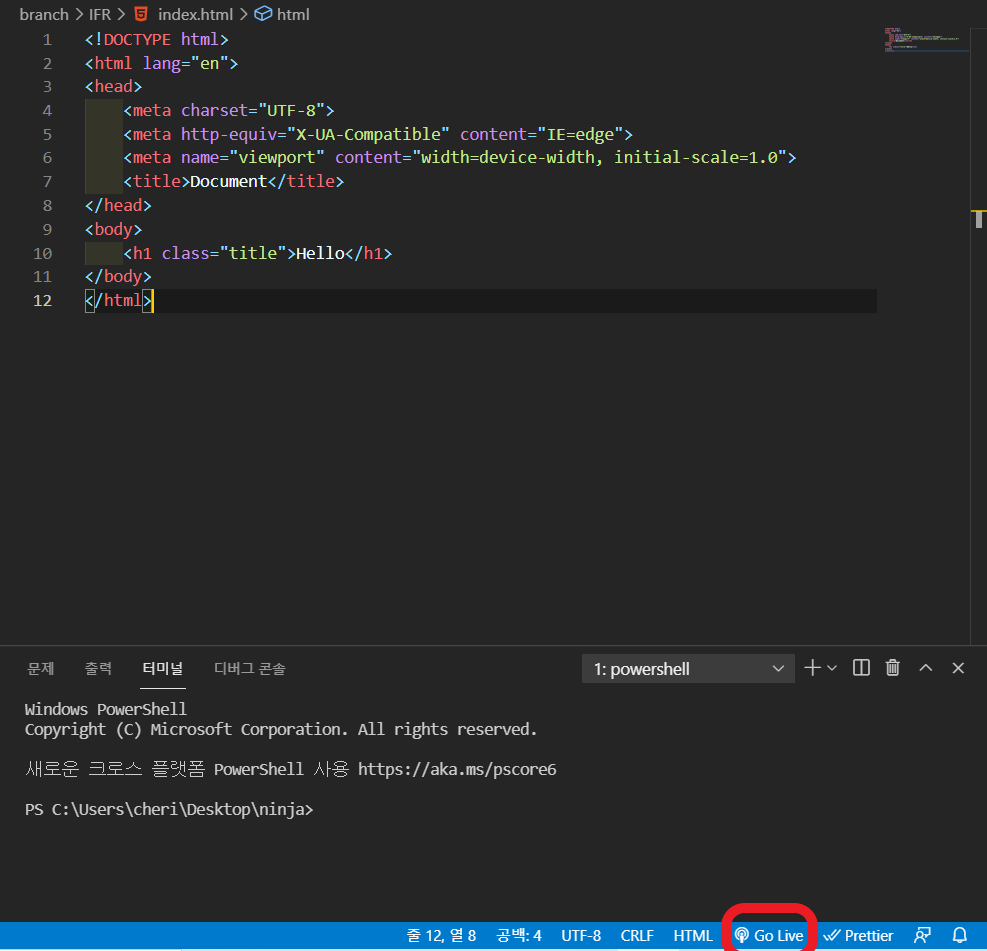This screenshot has width=987, height=951.
Task: Place cursor on line number 1
Action: (47, 40)
